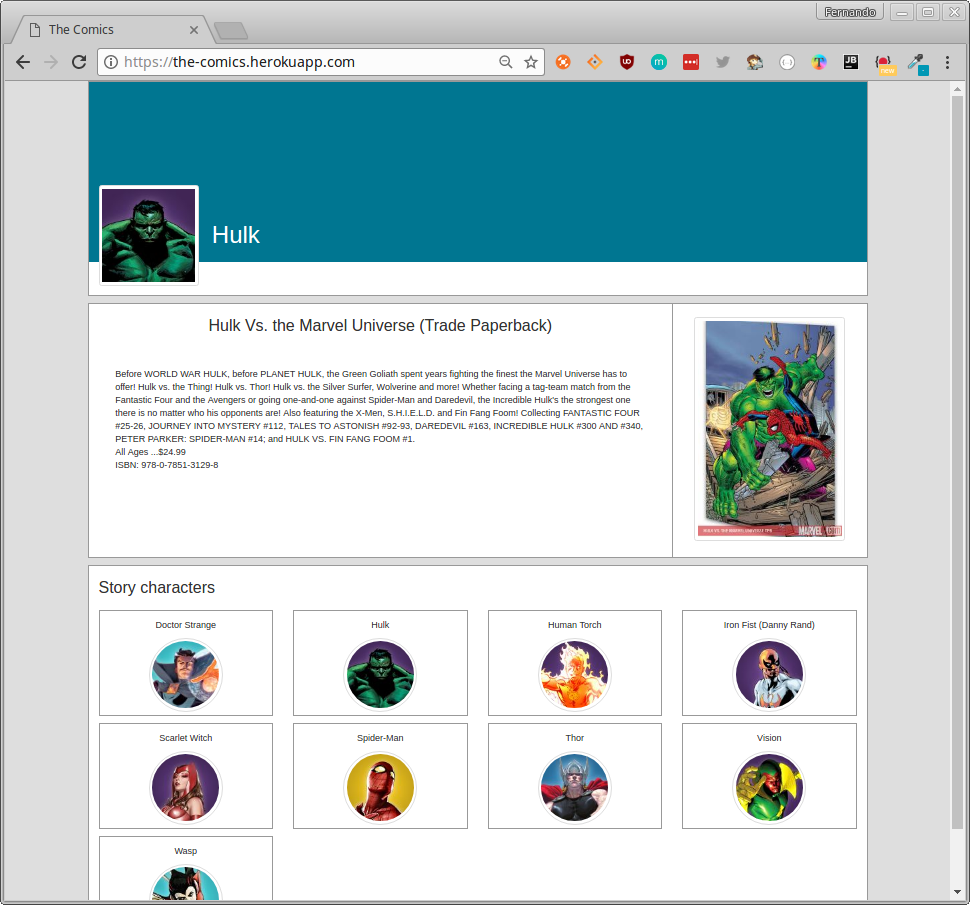Reload the page with refresh icon
Screen dimensions: 970x905
tap(79, 62)
